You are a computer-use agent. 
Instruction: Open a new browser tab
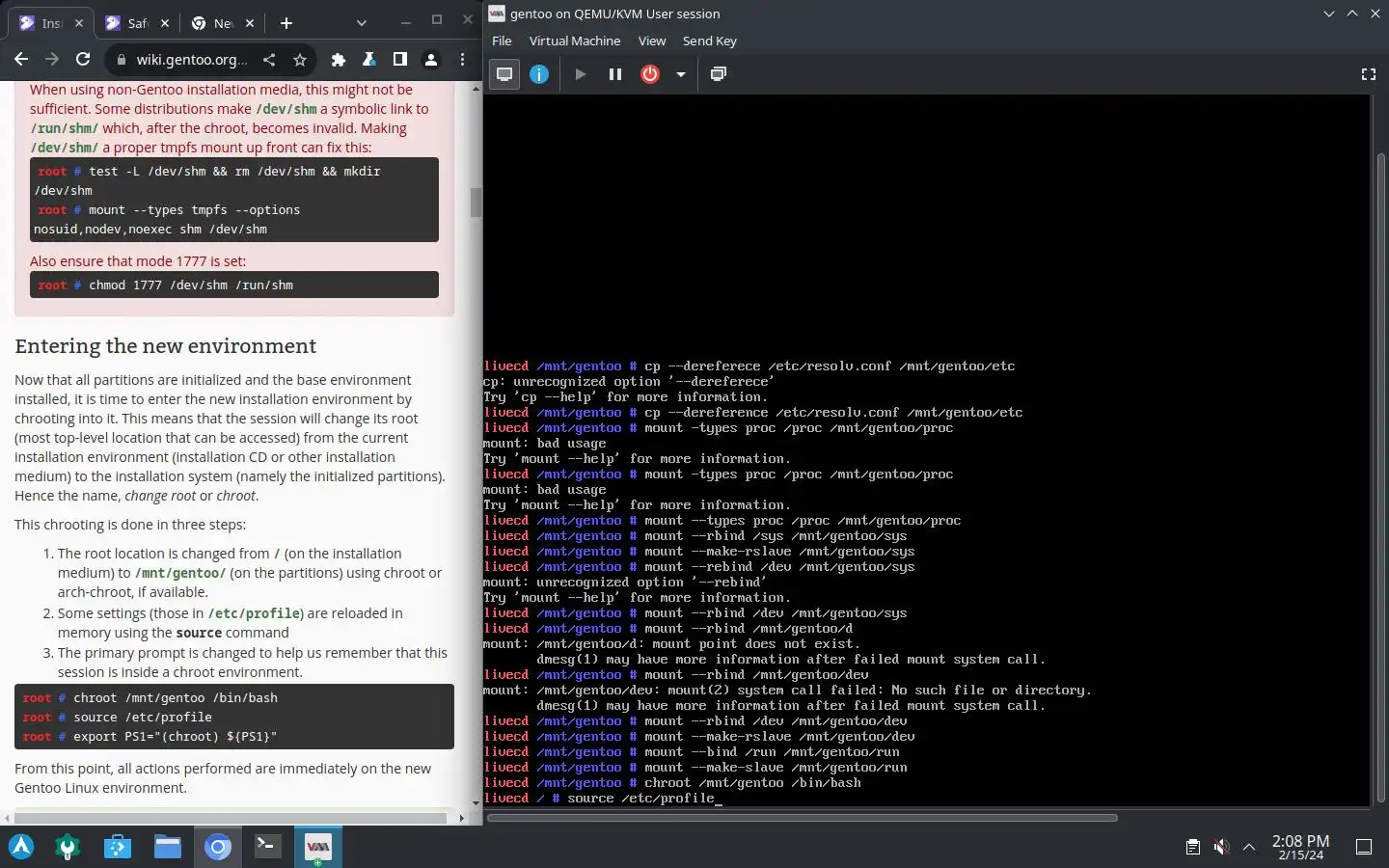click(286, 23)
